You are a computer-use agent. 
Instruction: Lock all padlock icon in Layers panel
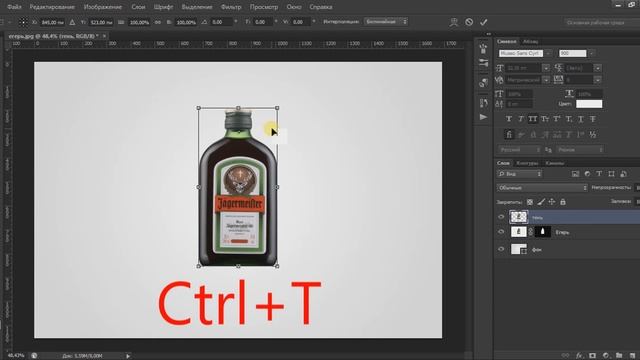[563, 202]
